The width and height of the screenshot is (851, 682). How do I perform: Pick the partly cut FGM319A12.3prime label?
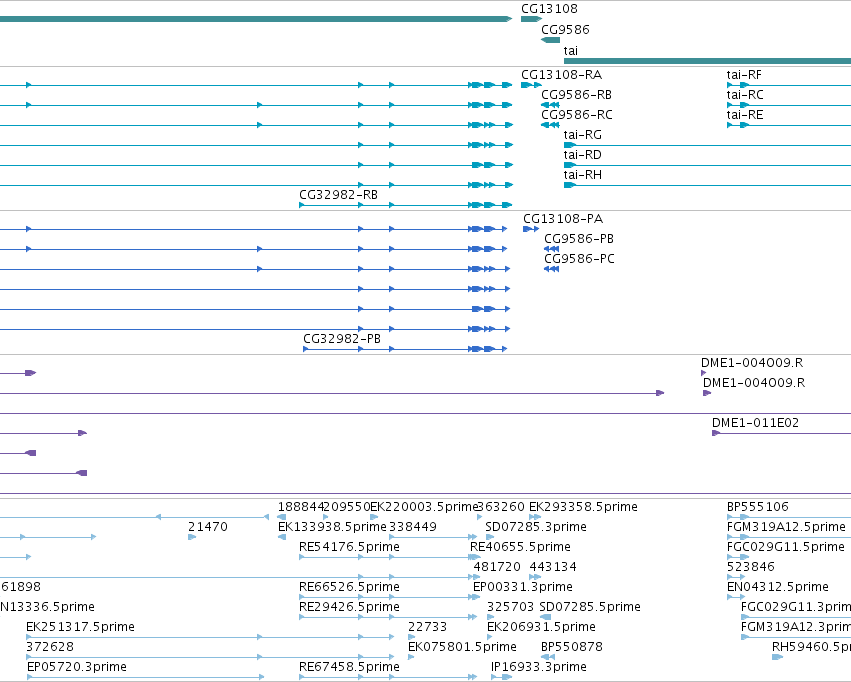pyautogui.click(x=796, y=627)
